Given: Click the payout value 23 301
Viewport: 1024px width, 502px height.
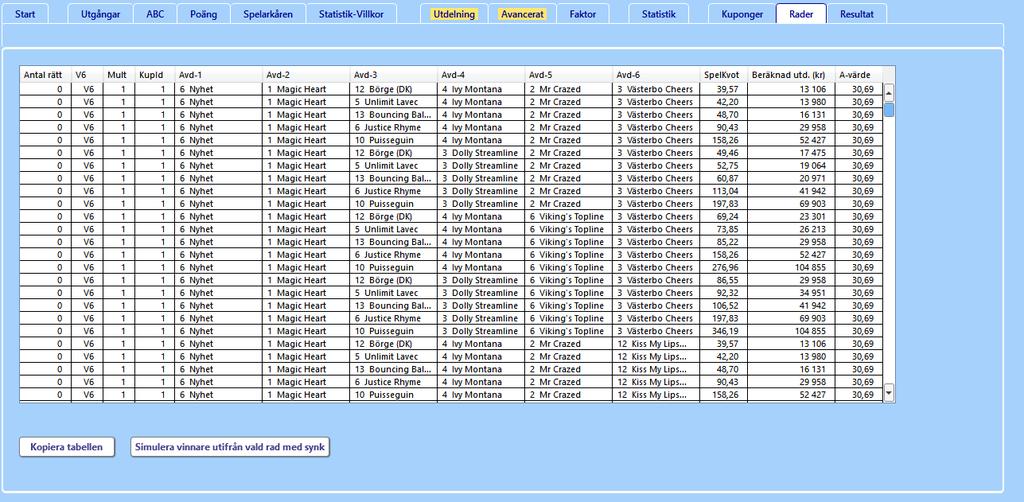Looking at the screenshot, I should click(812, 217).
